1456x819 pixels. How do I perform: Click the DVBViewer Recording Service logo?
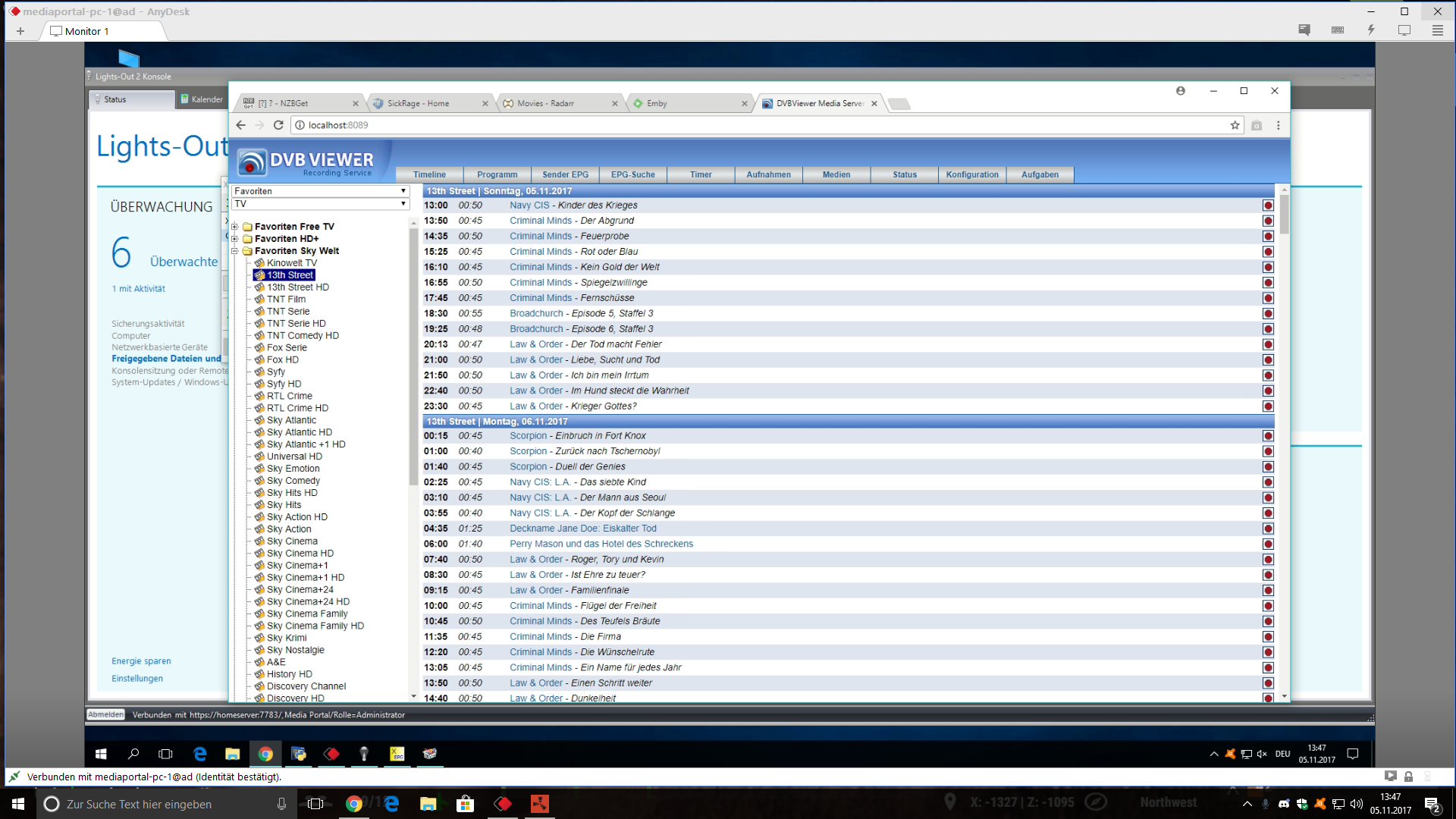305,162
